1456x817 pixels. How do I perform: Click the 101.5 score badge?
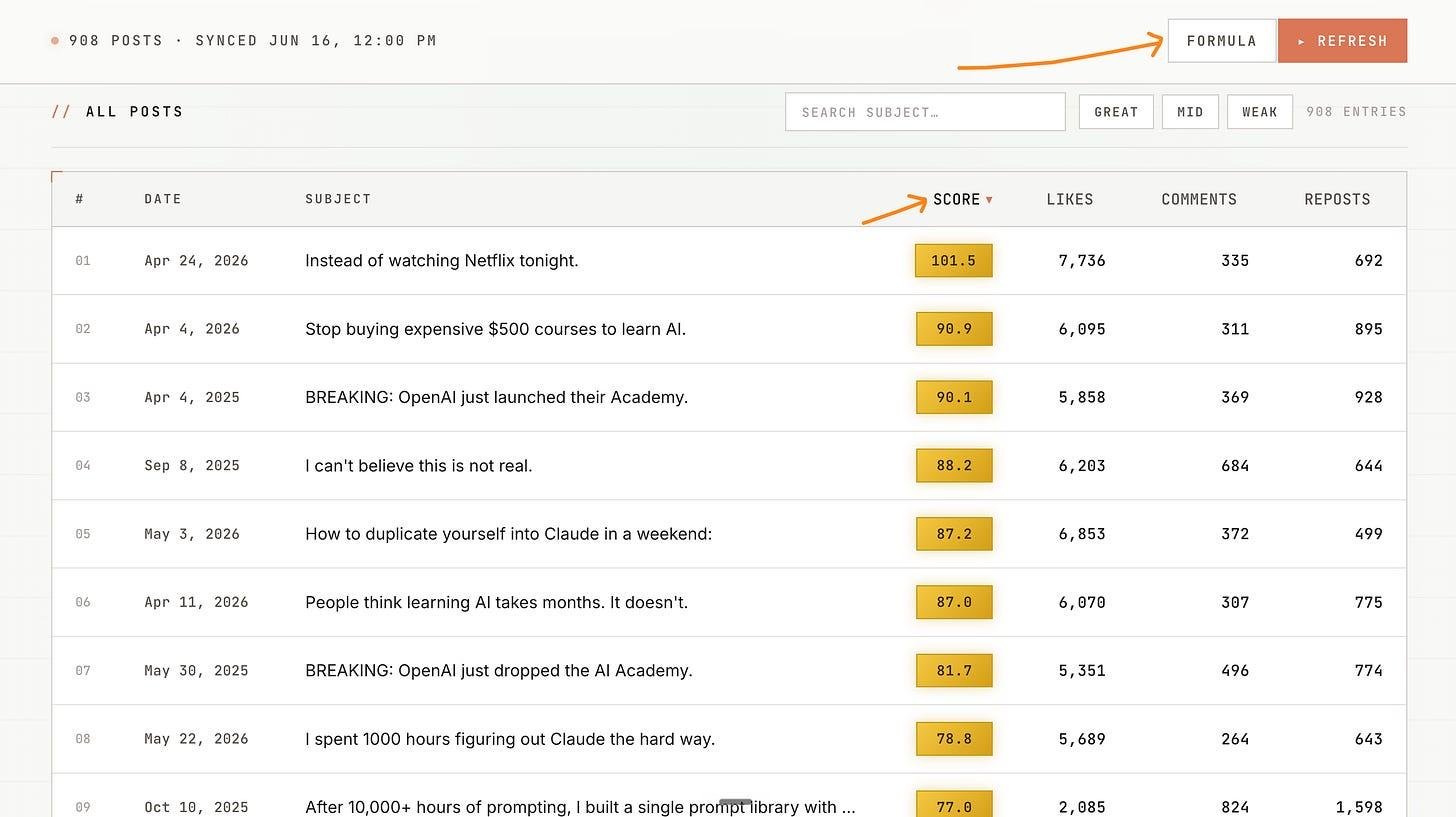click(954, 261)
